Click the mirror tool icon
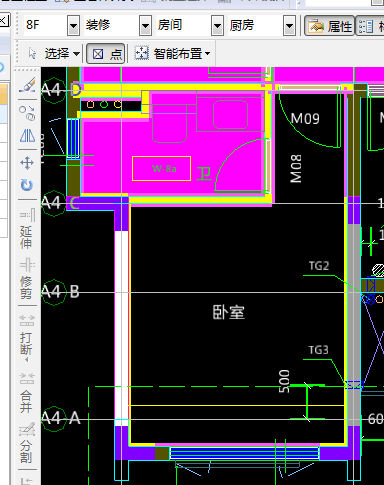The width and height of the screenshot is (384, 485). click(27, 135)
